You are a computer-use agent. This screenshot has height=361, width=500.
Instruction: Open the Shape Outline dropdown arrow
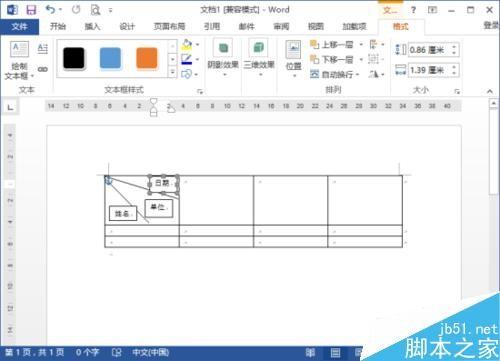coord(198,59)
